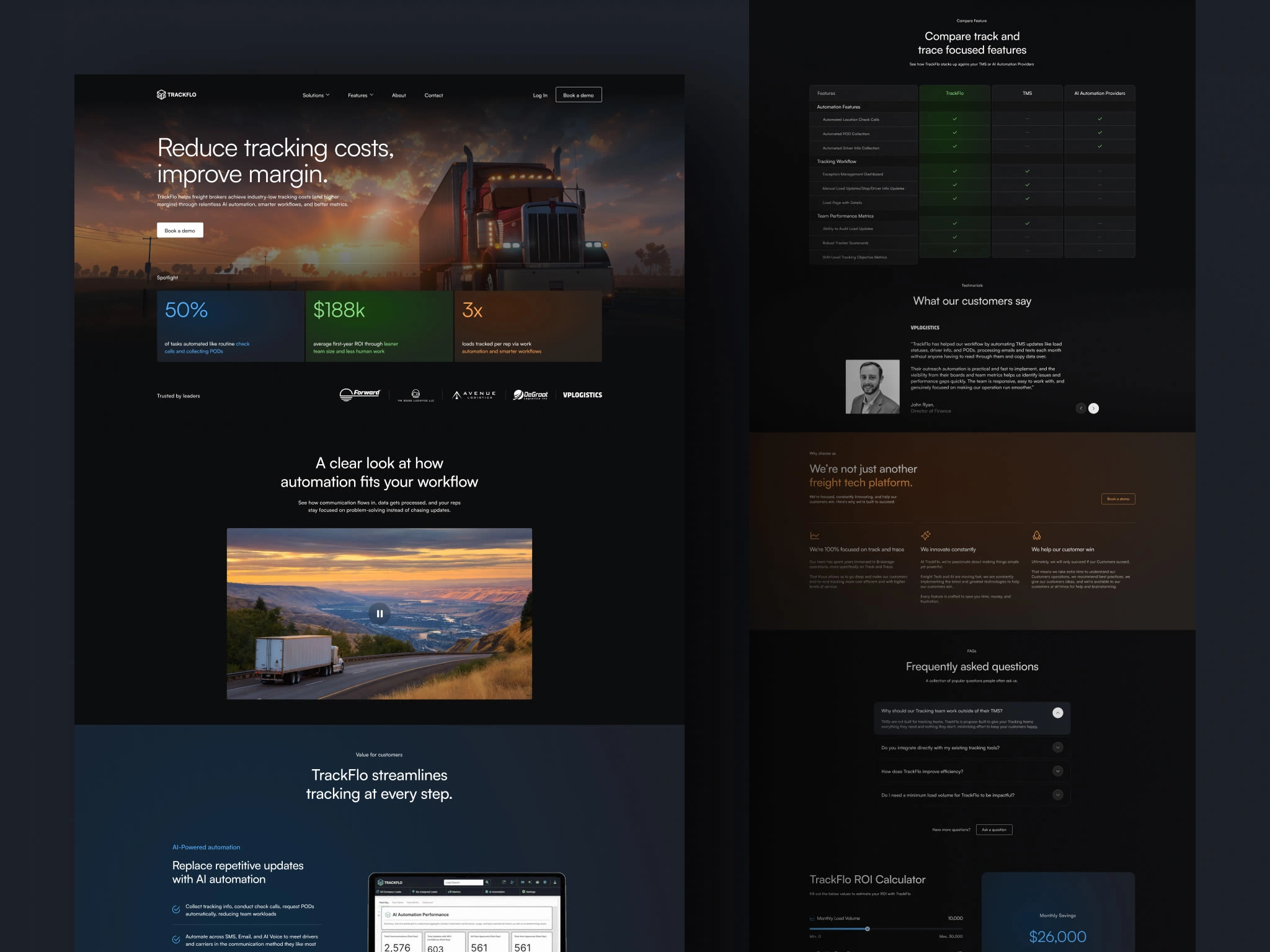The width and height of the screenshot is (1270, 952).
Task: Go to next testimonial arrow
Action: [x=1094, y=408]
